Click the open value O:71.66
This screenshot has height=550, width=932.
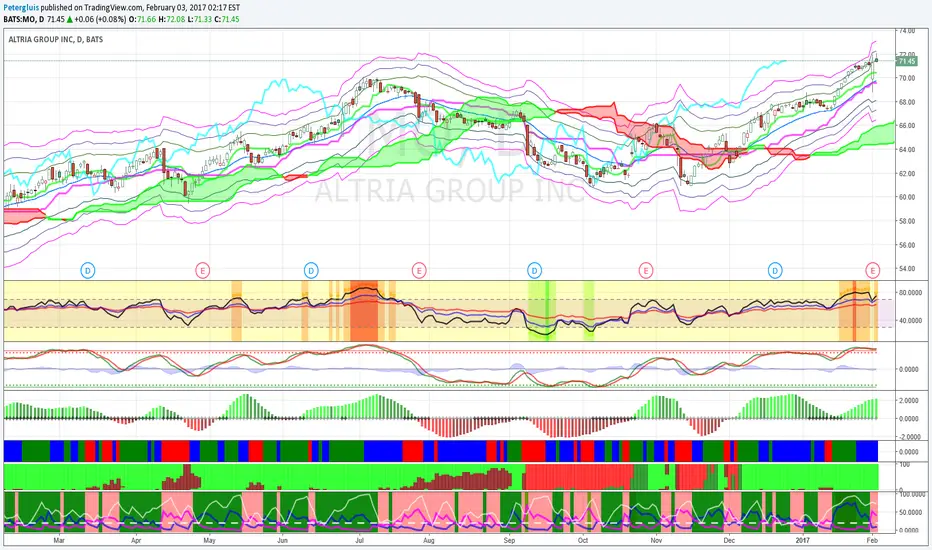point(144,19)
